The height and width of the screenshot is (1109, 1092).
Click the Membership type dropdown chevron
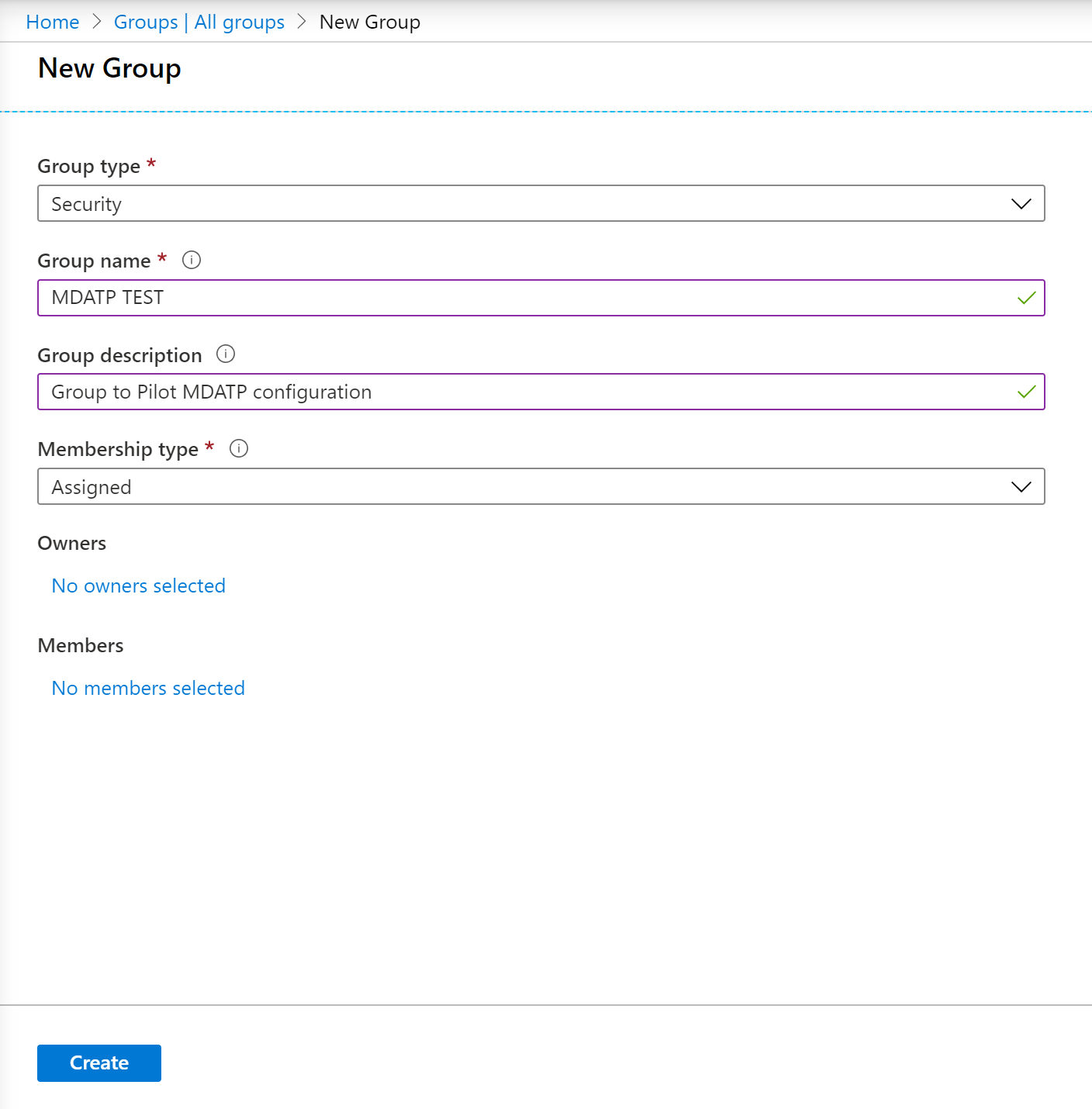[x=1021, y=487]
